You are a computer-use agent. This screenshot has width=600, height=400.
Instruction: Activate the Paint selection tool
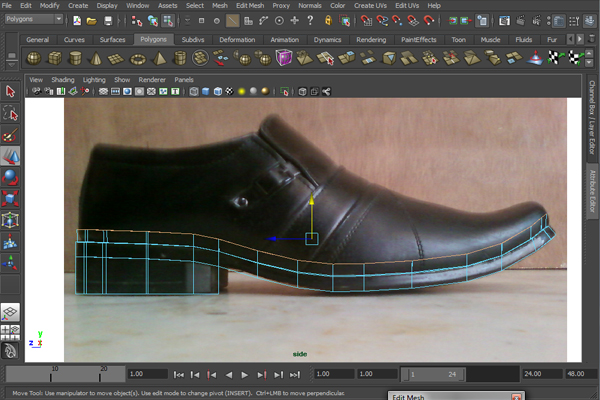(x=10, y=135)
